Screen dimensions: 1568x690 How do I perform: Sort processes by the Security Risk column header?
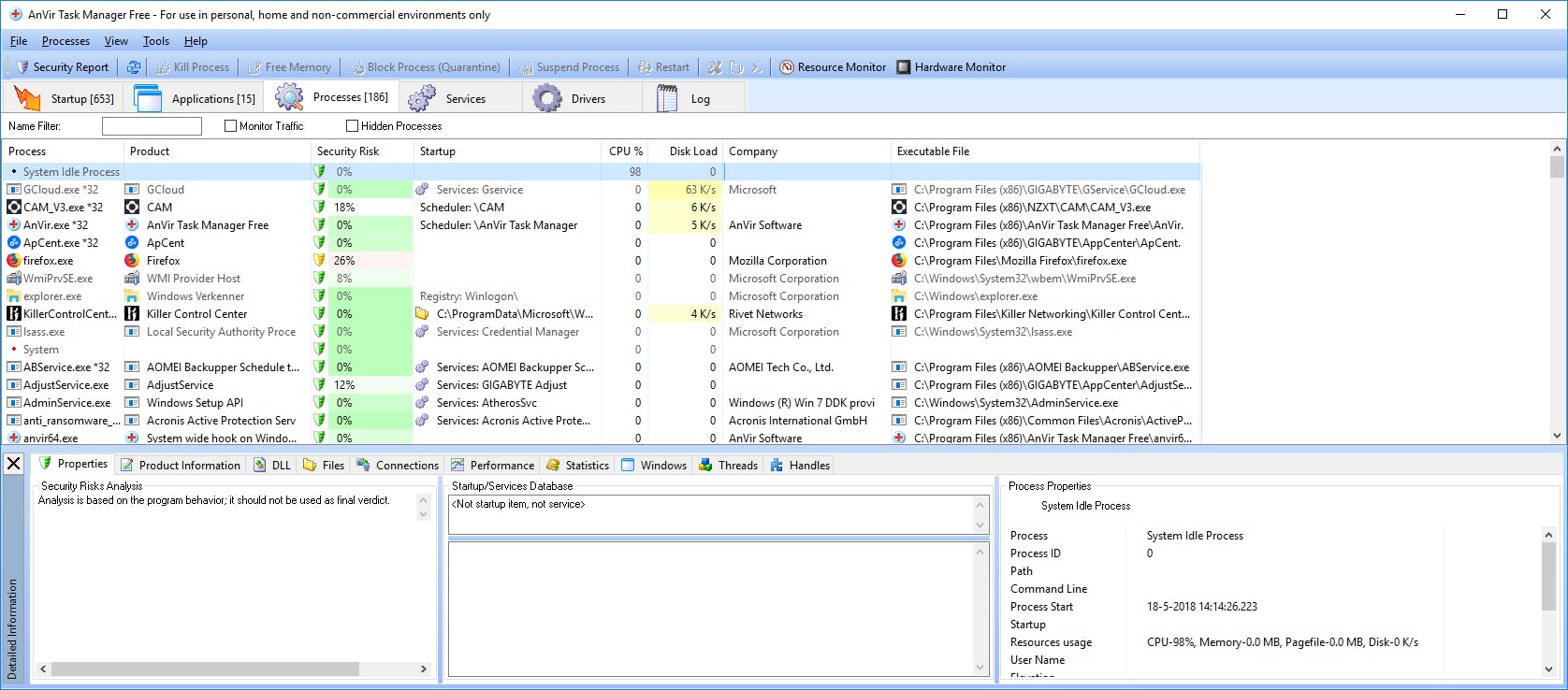pyautogui.click(x=348, y=151)
